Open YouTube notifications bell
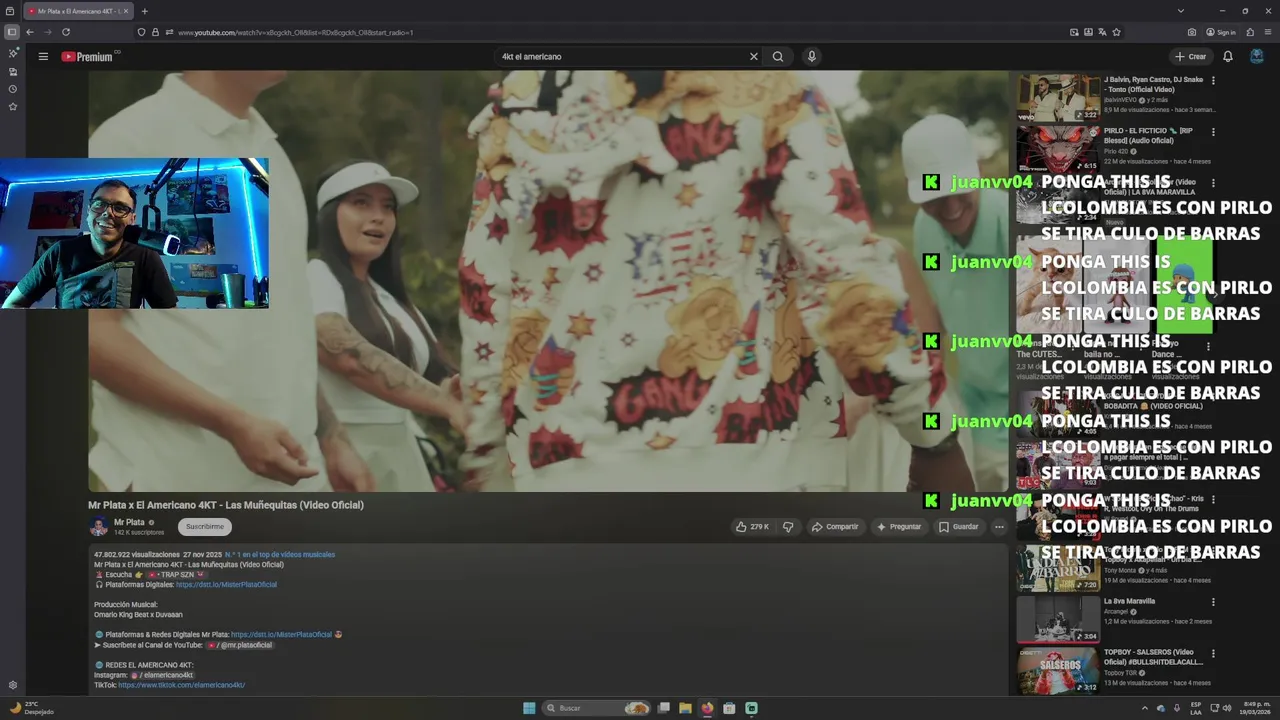This screenshot has width=1280, height=720. [x=1228, y=57]
